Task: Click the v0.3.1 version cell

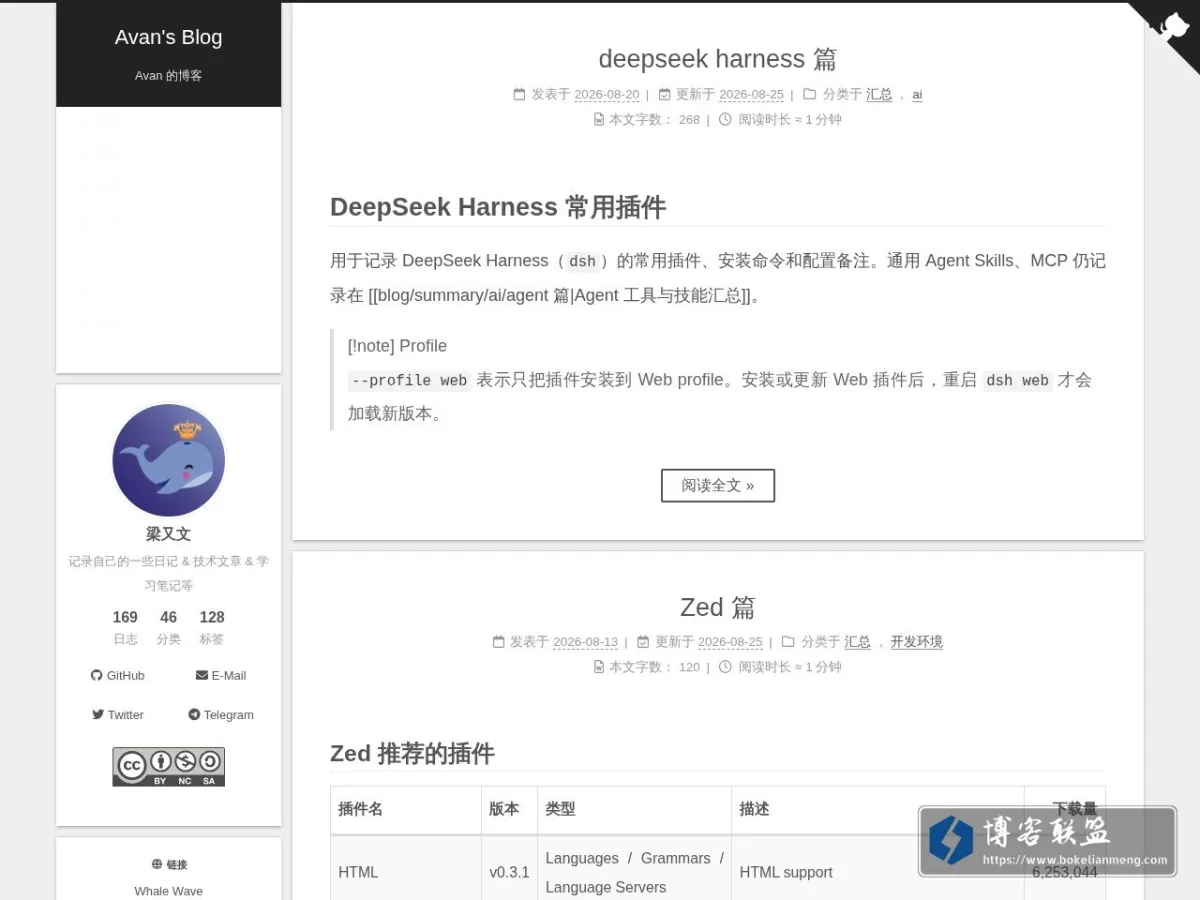Action: point(510,872)
